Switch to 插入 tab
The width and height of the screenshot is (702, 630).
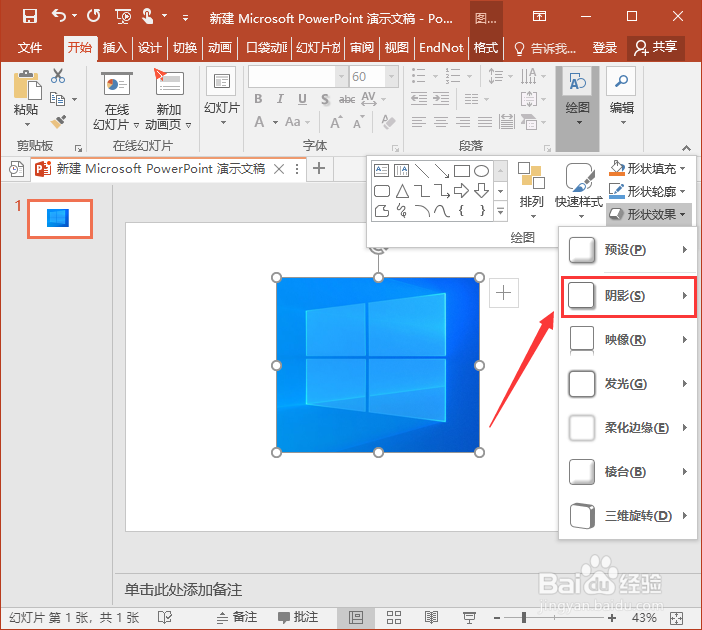click(x=115, y=47)
